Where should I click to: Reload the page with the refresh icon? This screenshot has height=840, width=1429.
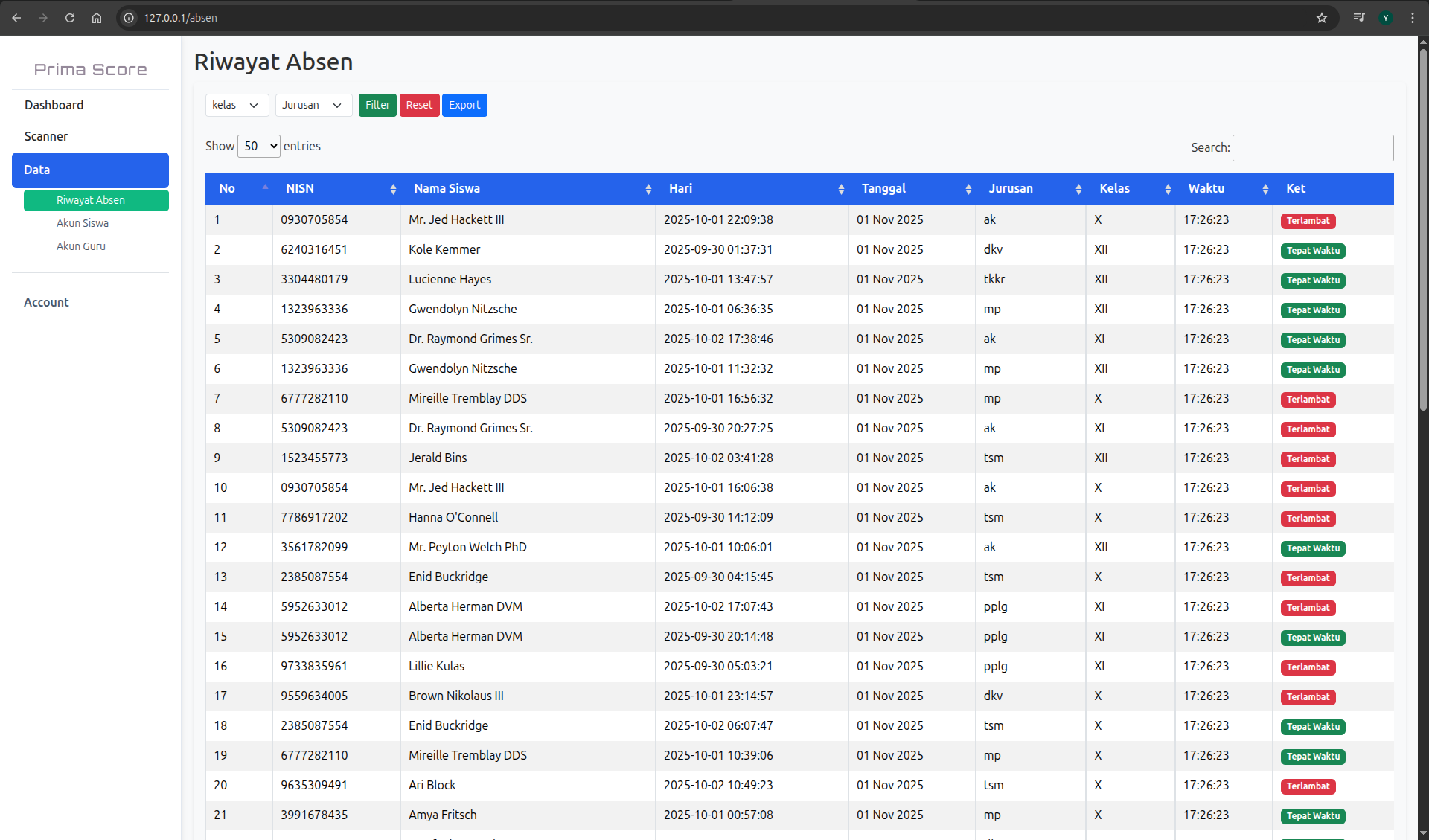[x=70, y=18]
